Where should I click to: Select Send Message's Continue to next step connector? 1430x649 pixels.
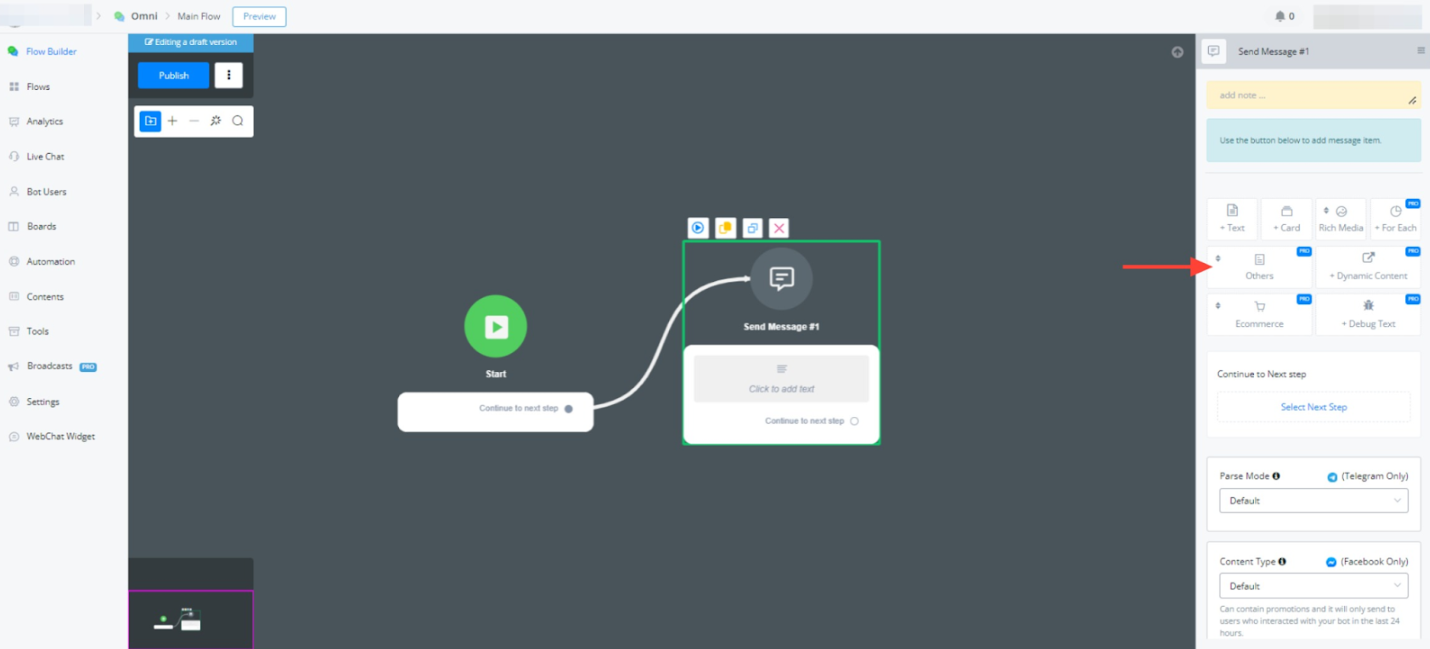click(x=854, y=421)
